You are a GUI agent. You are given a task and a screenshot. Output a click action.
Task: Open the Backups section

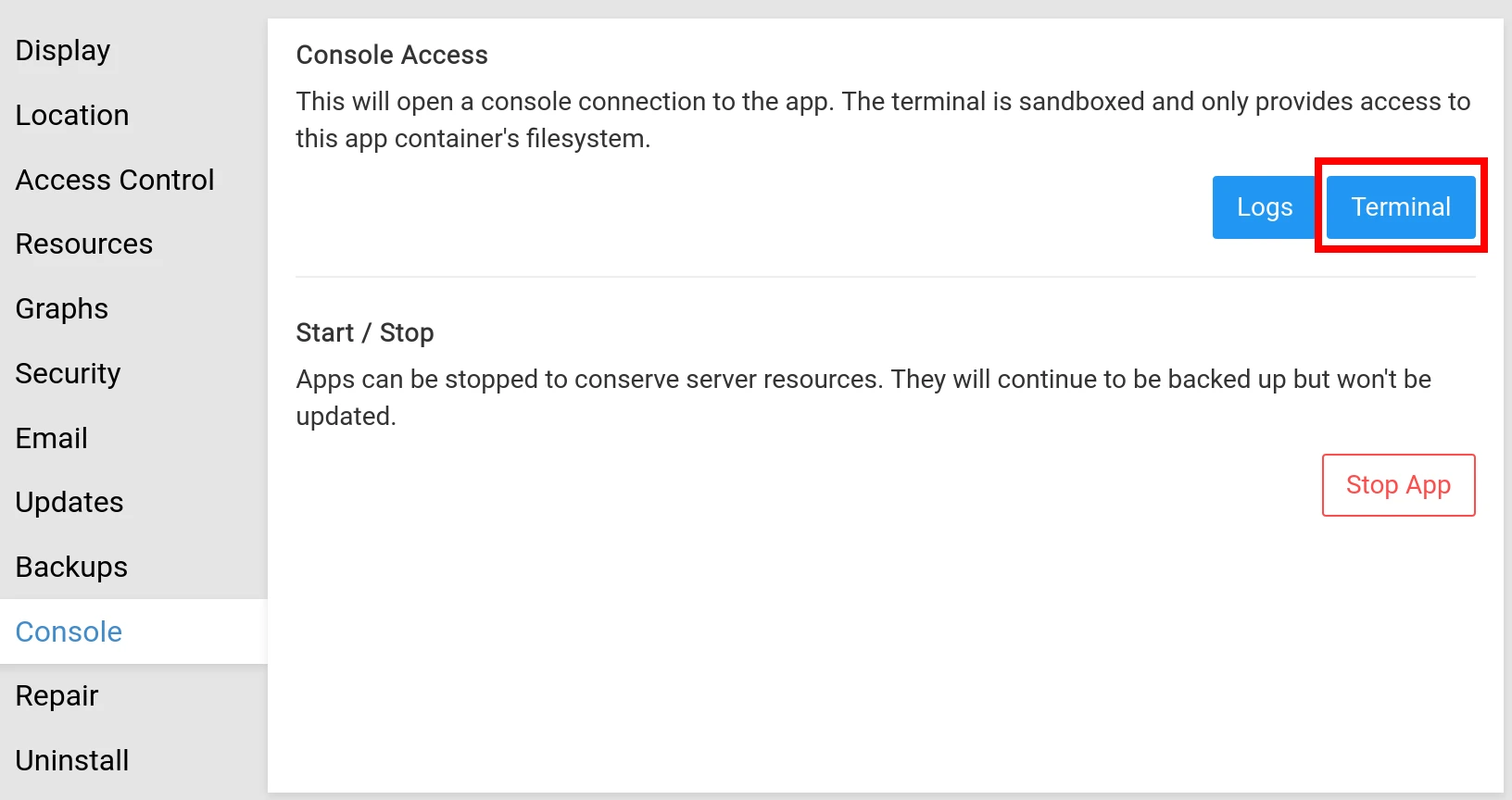click(x=72, y=567)
